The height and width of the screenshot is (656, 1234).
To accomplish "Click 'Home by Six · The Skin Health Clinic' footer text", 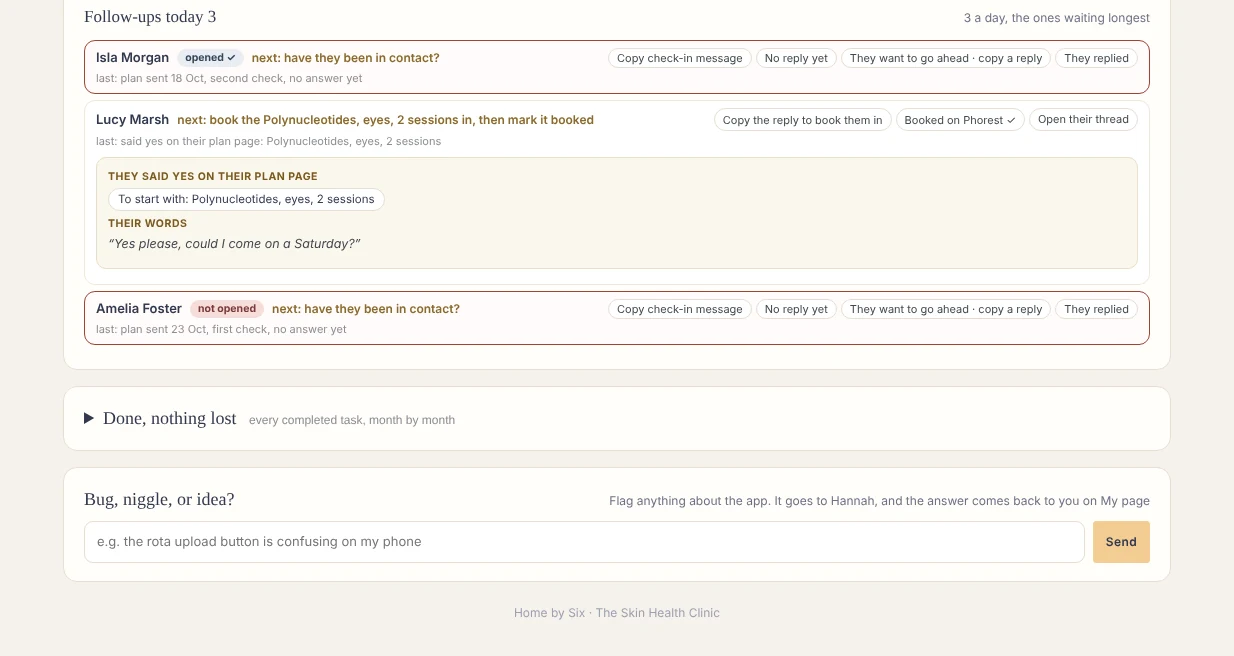I will [617, 613].
